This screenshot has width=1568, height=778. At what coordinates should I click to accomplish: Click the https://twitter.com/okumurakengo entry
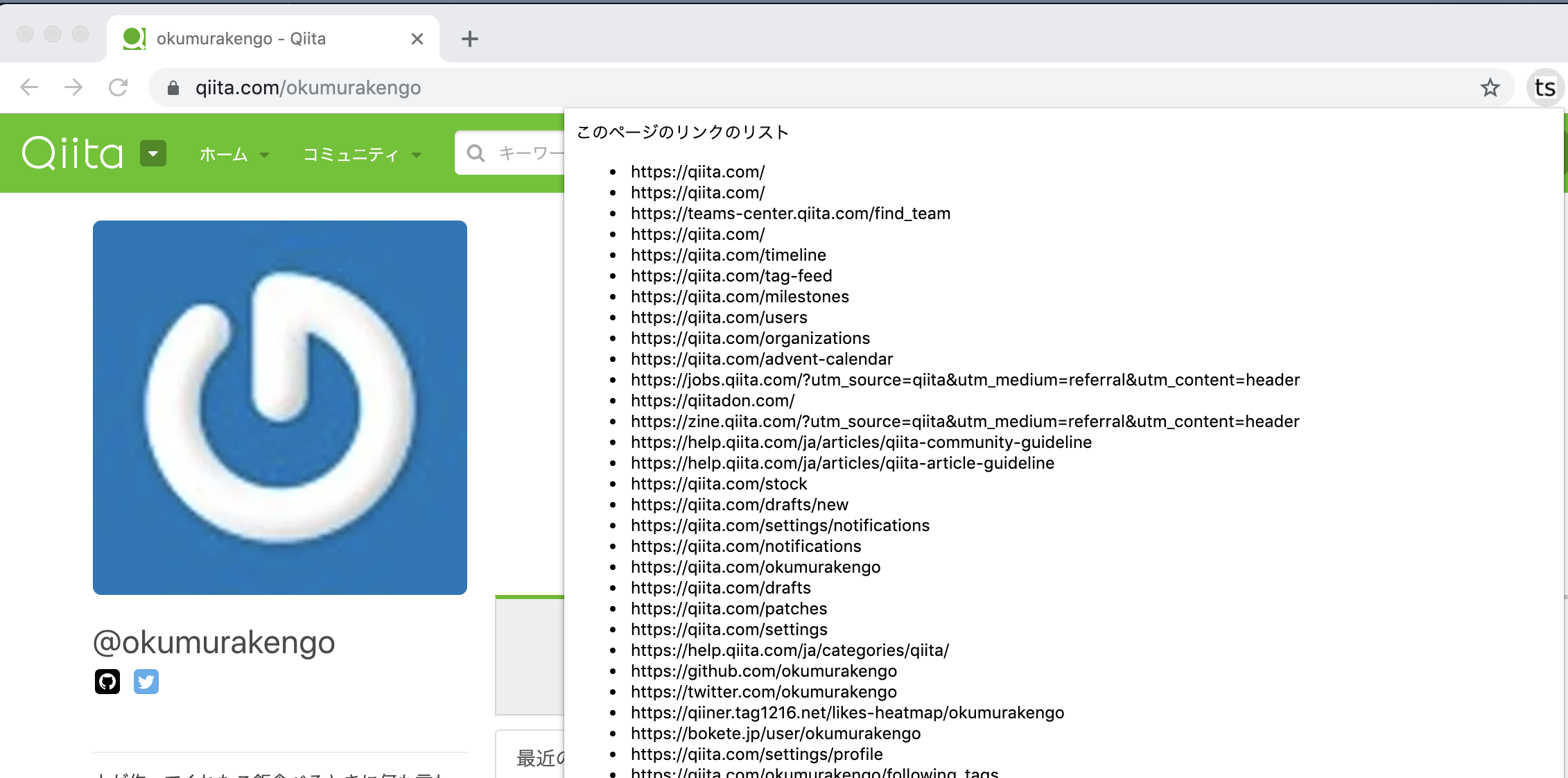(x=764, y=692)
